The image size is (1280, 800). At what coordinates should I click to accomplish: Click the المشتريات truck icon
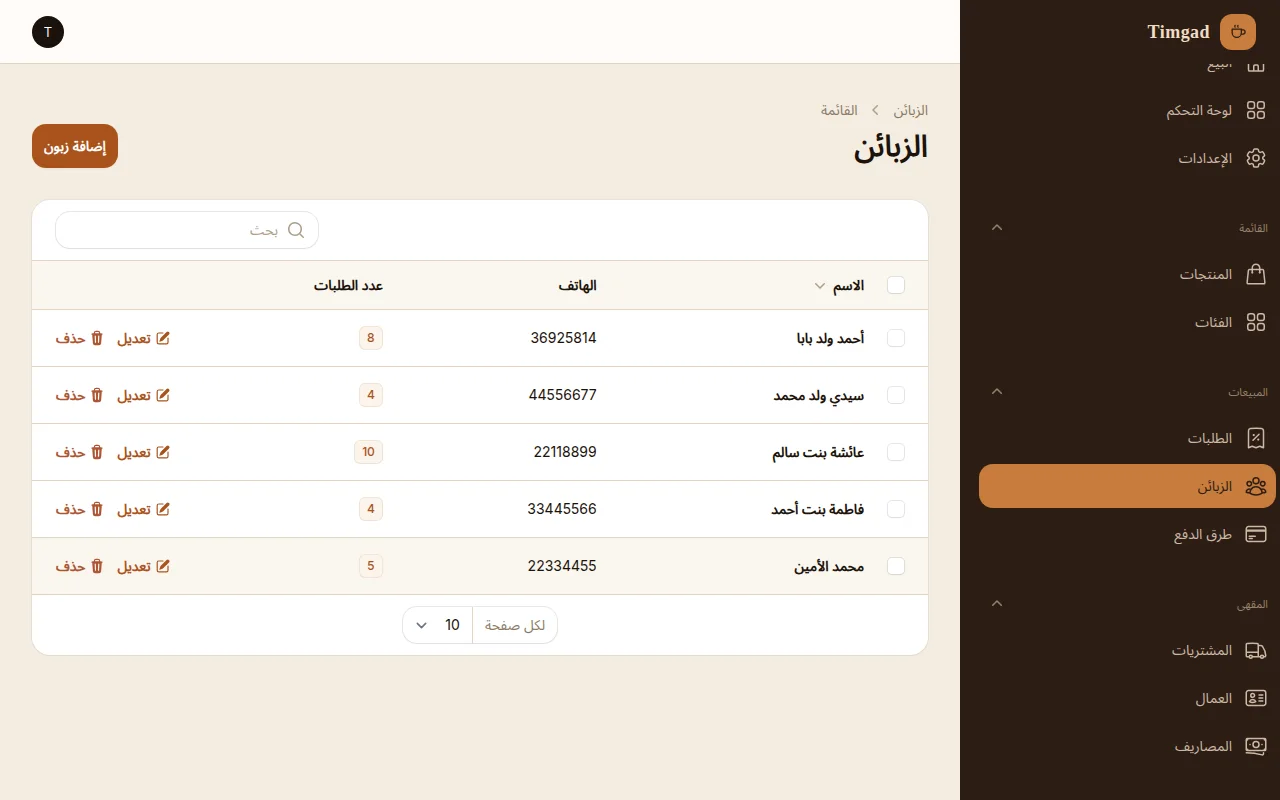tap(1256, 650)
